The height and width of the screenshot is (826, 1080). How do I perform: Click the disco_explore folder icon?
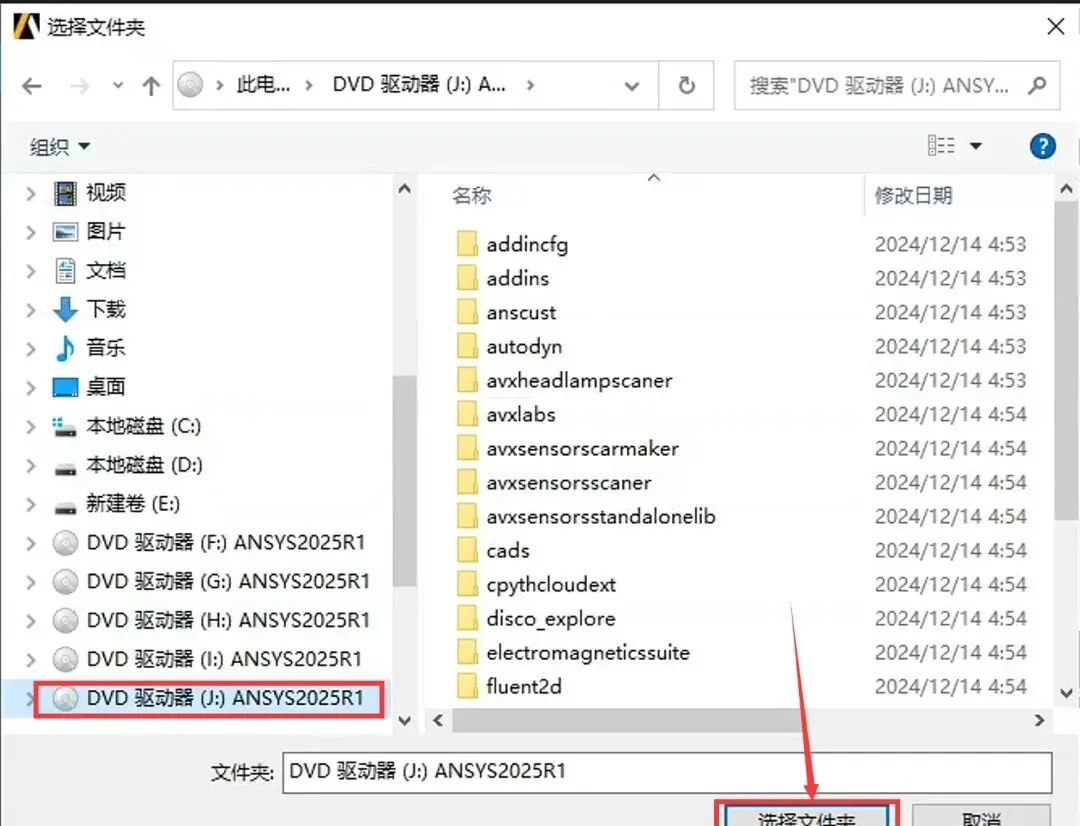click(x=467, y=618)
